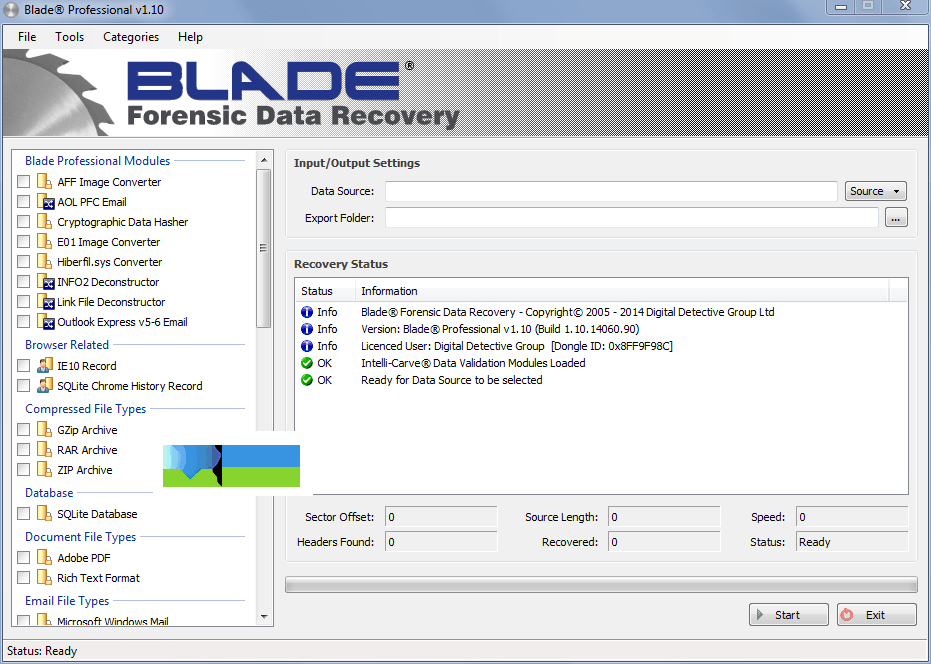This screenshot has height=664, width=931.
Task: Enable the AFF Image Converter checkbox
Action: coord(23,181)
